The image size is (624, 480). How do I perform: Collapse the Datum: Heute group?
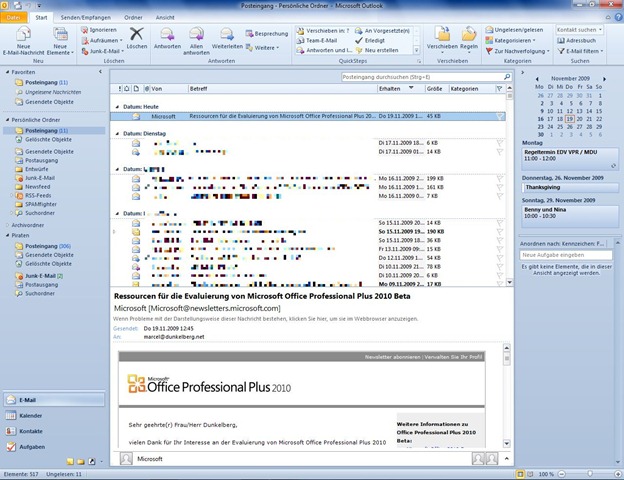117,107
